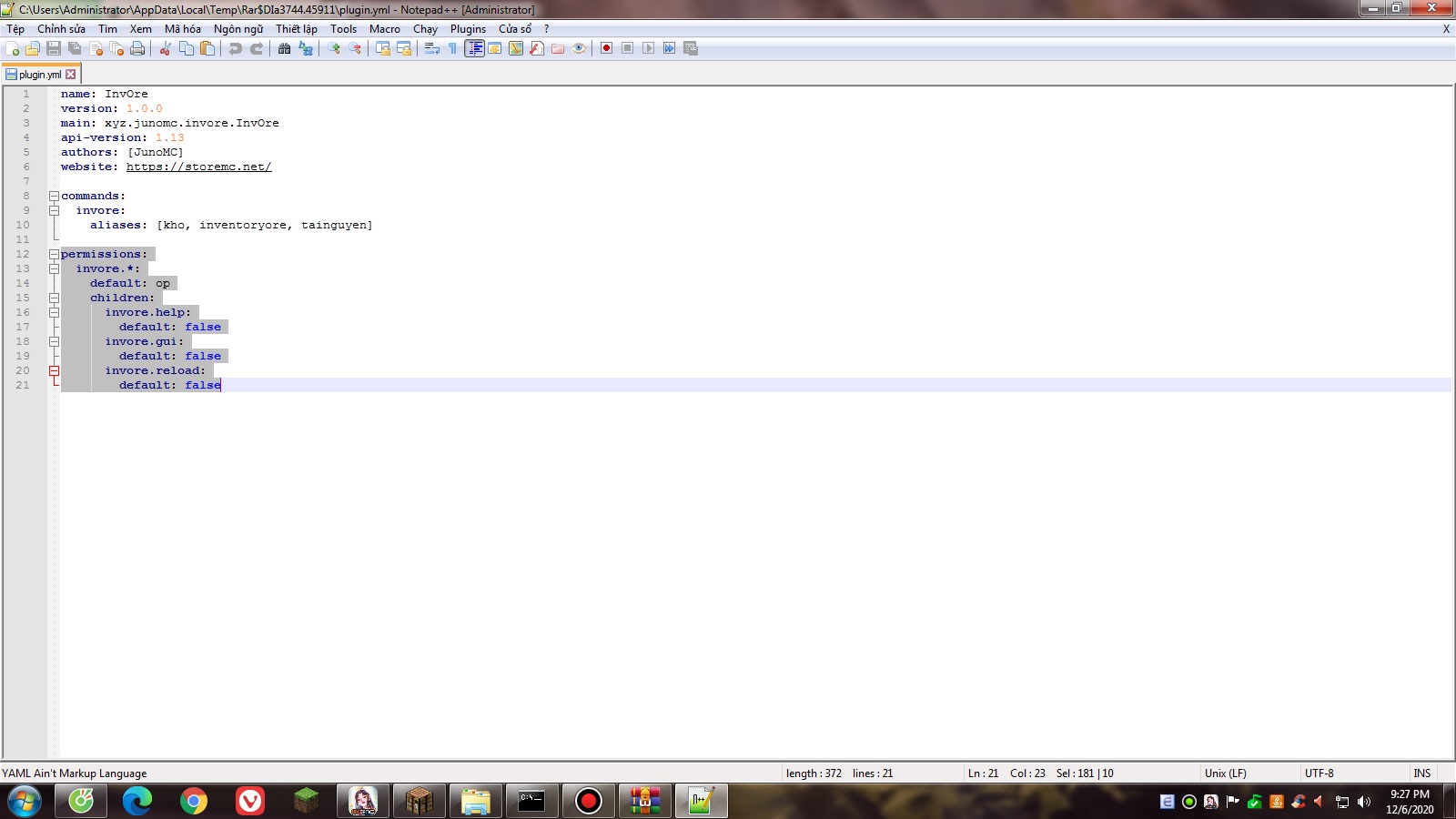Click the Save All toolbar icon
Viewport: 1456px width, 819px height.
click(x=75, y=48)
